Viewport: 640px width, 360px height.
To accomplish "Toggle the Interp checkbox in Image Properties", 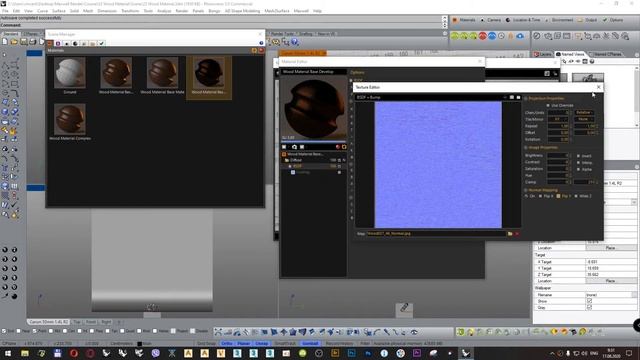I will coord(578,162).
